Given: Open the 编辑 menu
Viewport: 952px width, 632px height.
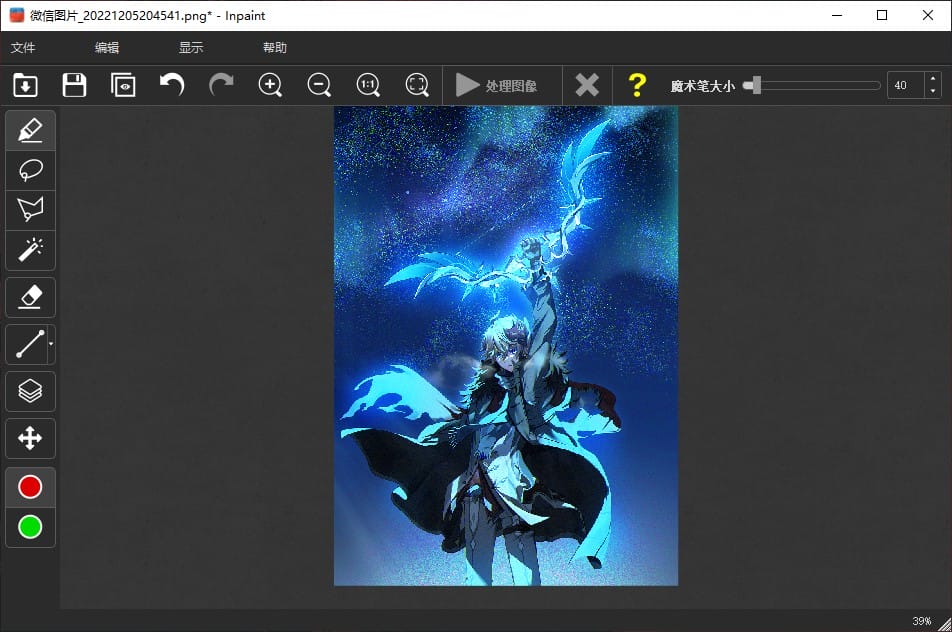Looking at the screenshot, I should (107, 47).
